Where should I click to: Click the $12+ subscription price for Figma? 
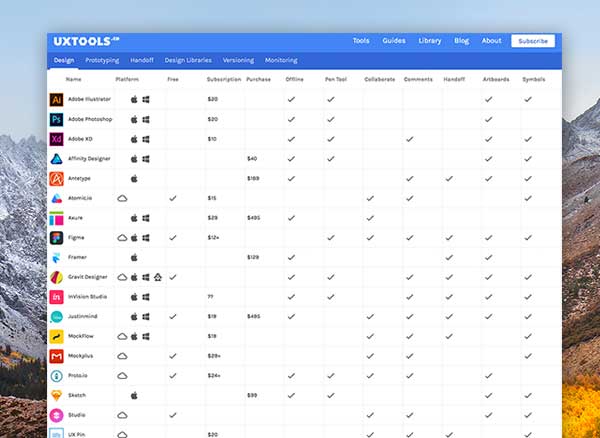click(x=214, y=238)
